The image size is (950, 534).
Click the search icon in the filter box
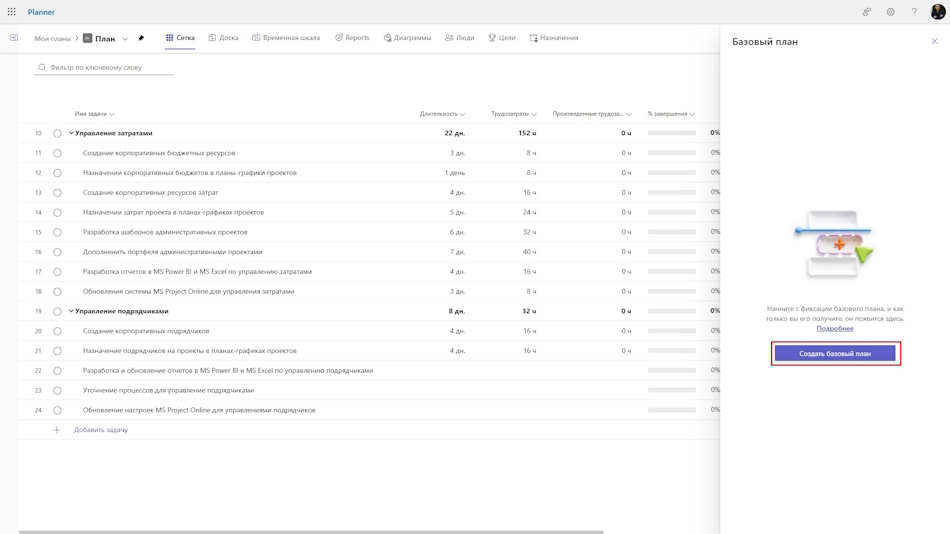tap(42, 67)
